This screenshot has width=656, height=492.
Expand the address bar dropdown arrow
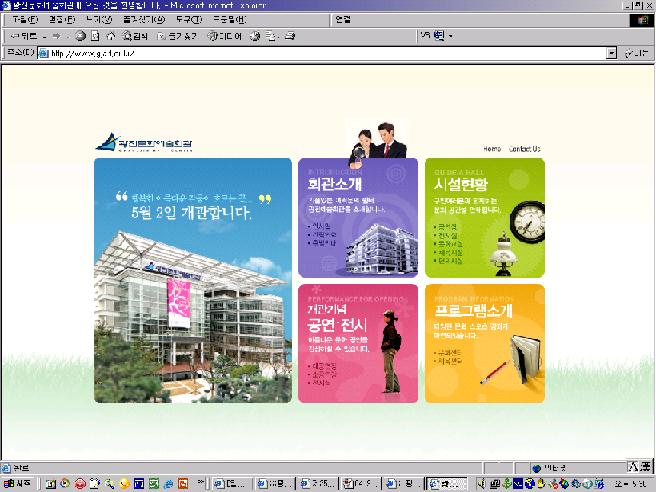pos(612,53)
